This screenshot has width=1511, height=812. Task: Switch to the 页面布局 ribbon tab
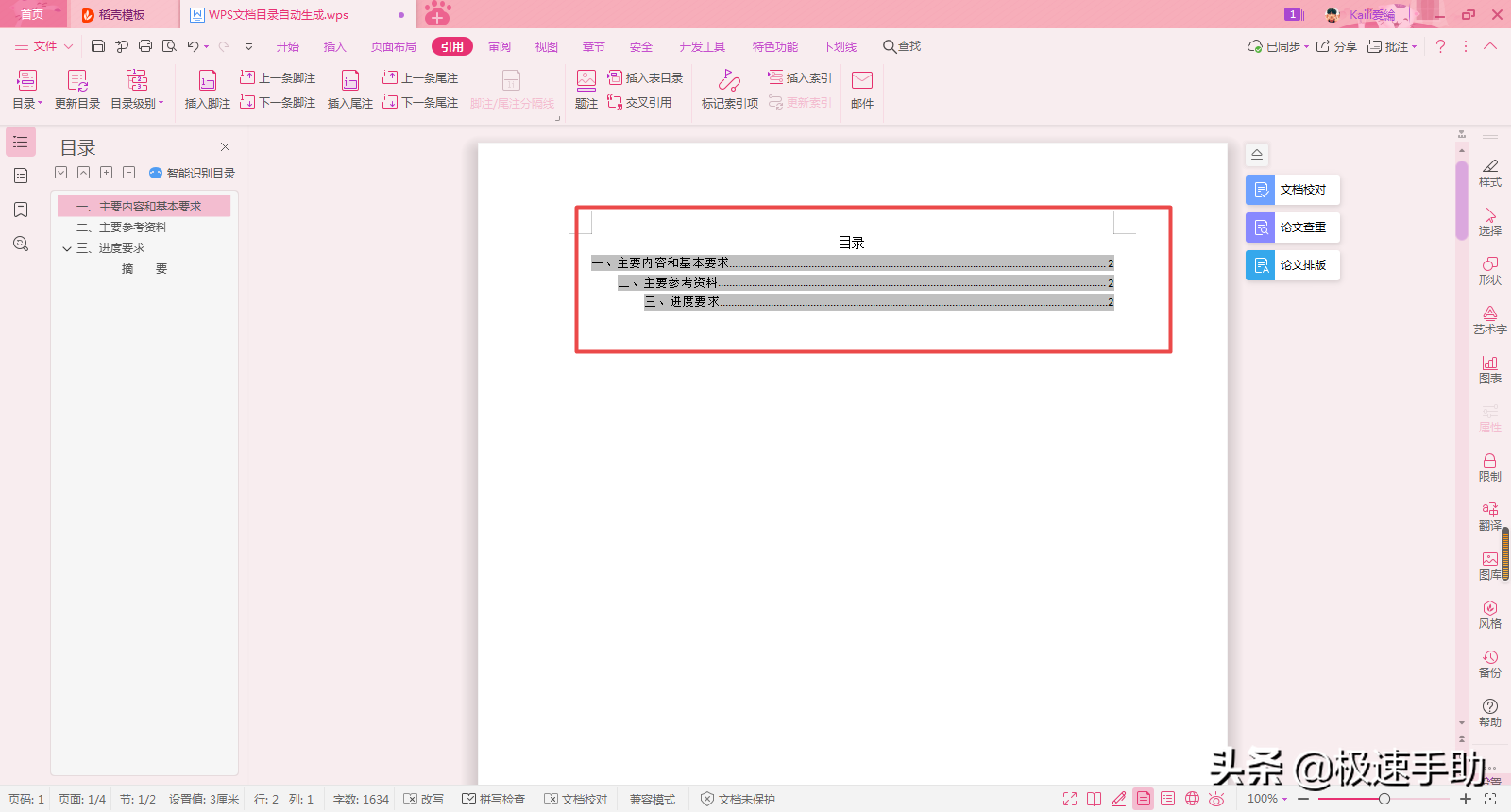coord(394,46)
